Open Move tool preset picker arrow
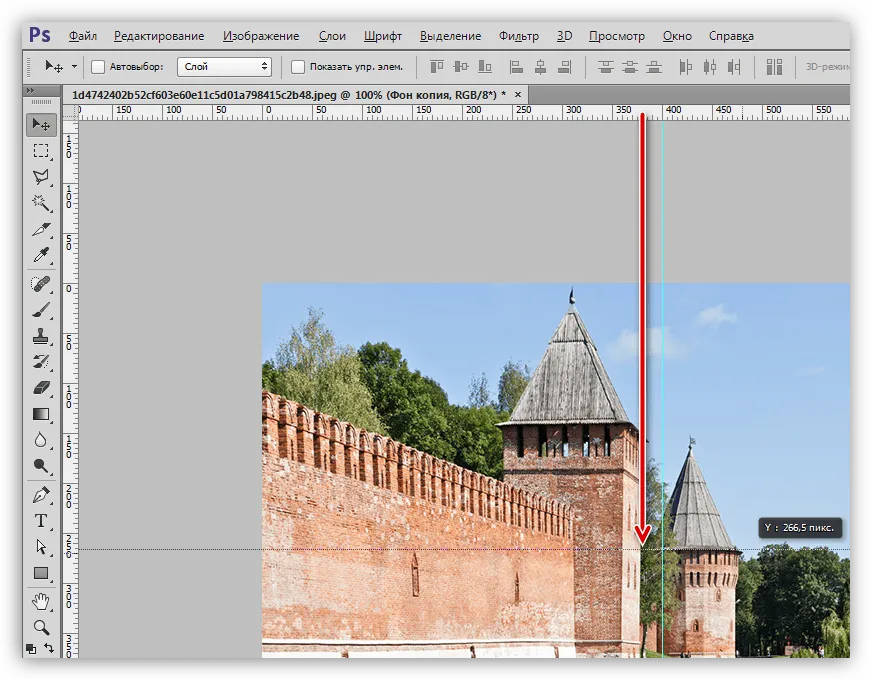 75,67
